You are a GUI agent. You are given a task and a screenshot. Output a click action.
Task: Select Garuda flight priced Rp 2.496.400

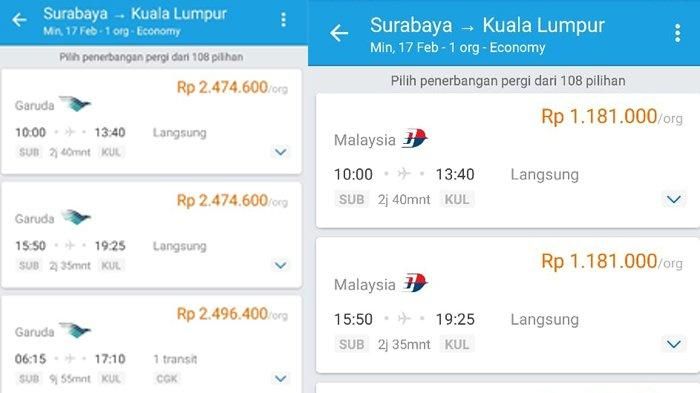point(151,344)
